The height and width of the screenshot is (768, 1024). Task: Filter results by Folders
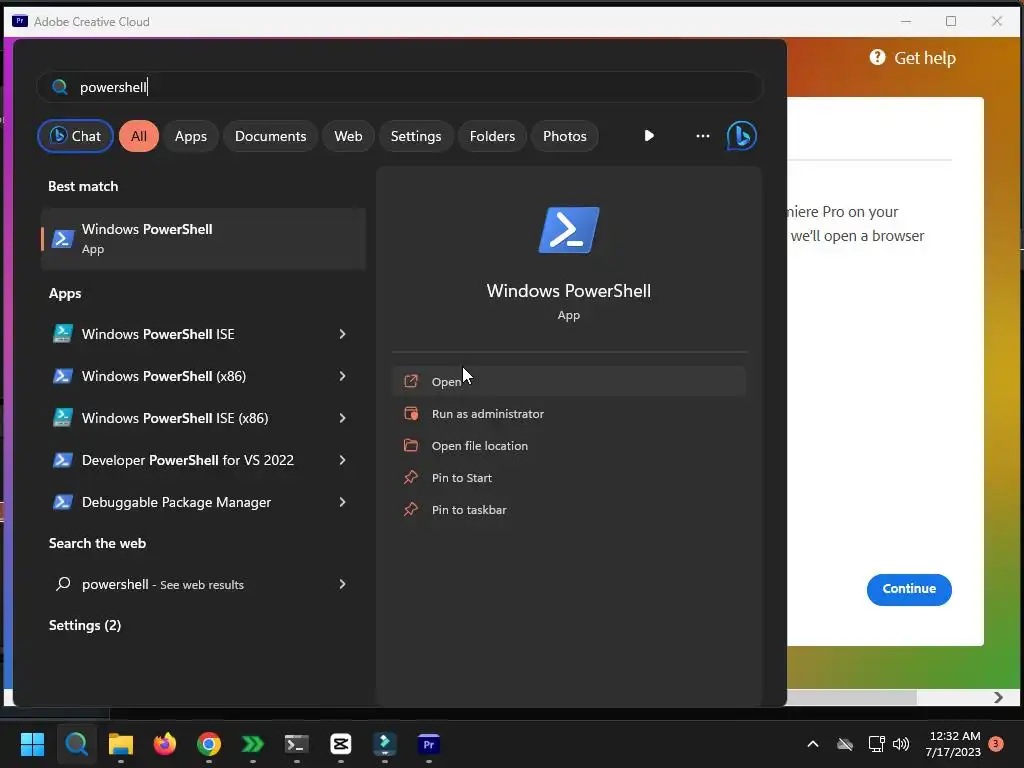pos(492,136)
